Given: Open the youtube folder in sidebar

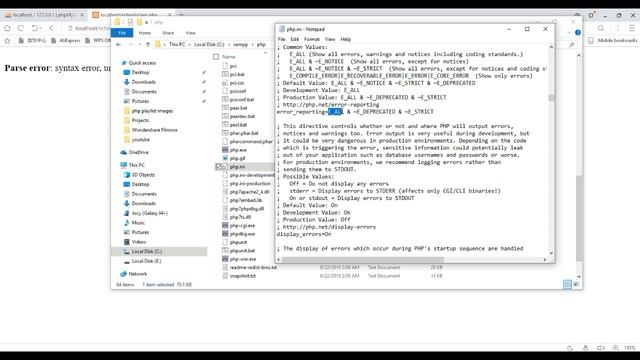Looking at the screenshot, I should pyautogui.click(x=140, y=140).
